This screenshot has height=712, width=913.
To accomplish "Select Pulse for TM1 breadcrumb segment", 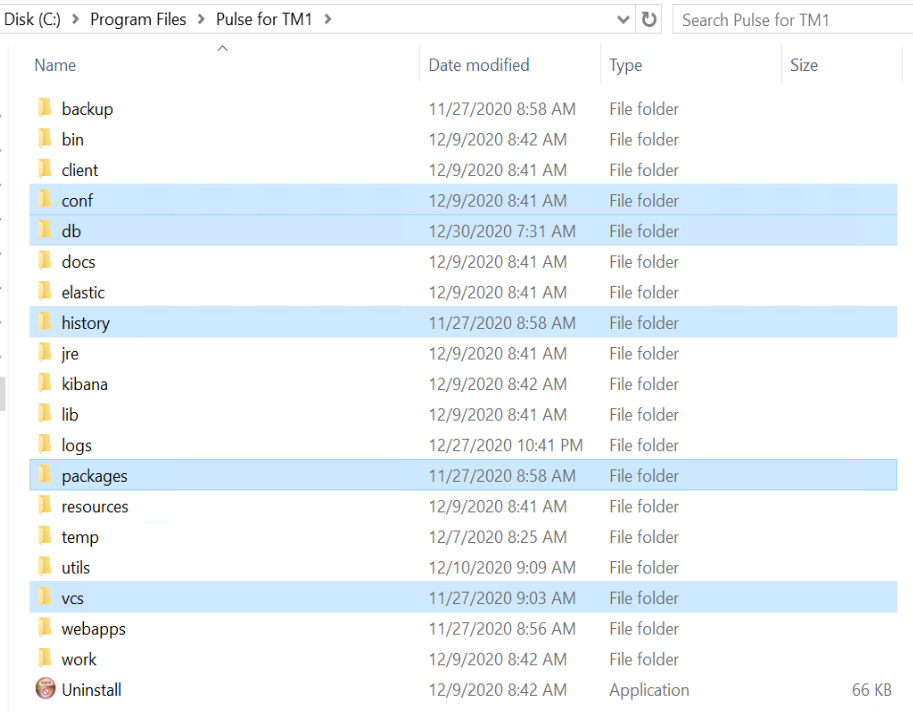I will pos(264,19).
